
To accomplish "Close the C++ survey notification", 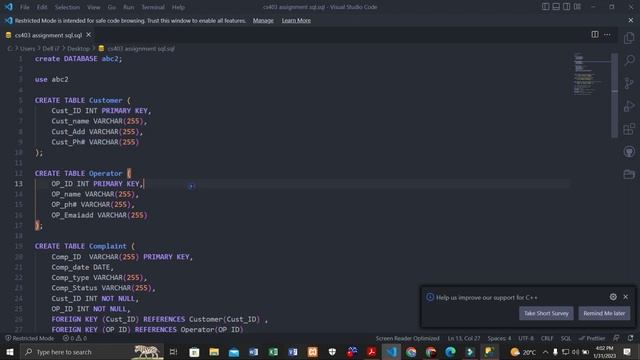I will pos(625,297).
